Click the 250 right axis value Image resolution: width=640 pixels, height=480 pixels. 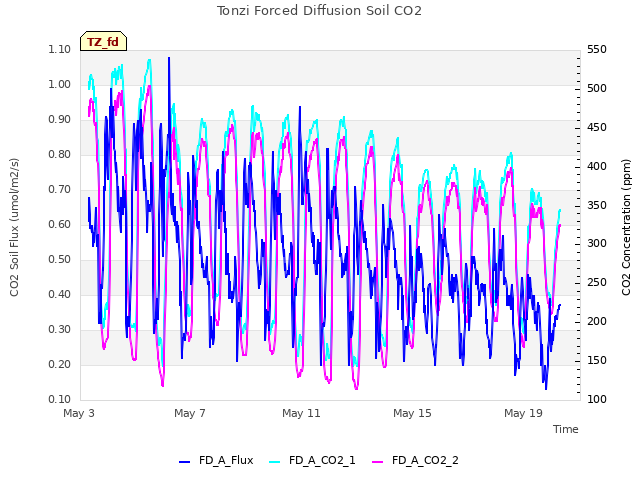click(597, 282)
